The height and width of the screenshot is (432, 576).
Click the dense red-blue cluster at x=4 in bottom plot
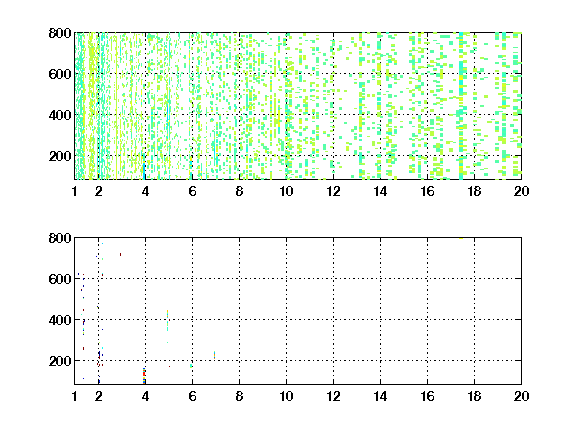coord(144,375)
